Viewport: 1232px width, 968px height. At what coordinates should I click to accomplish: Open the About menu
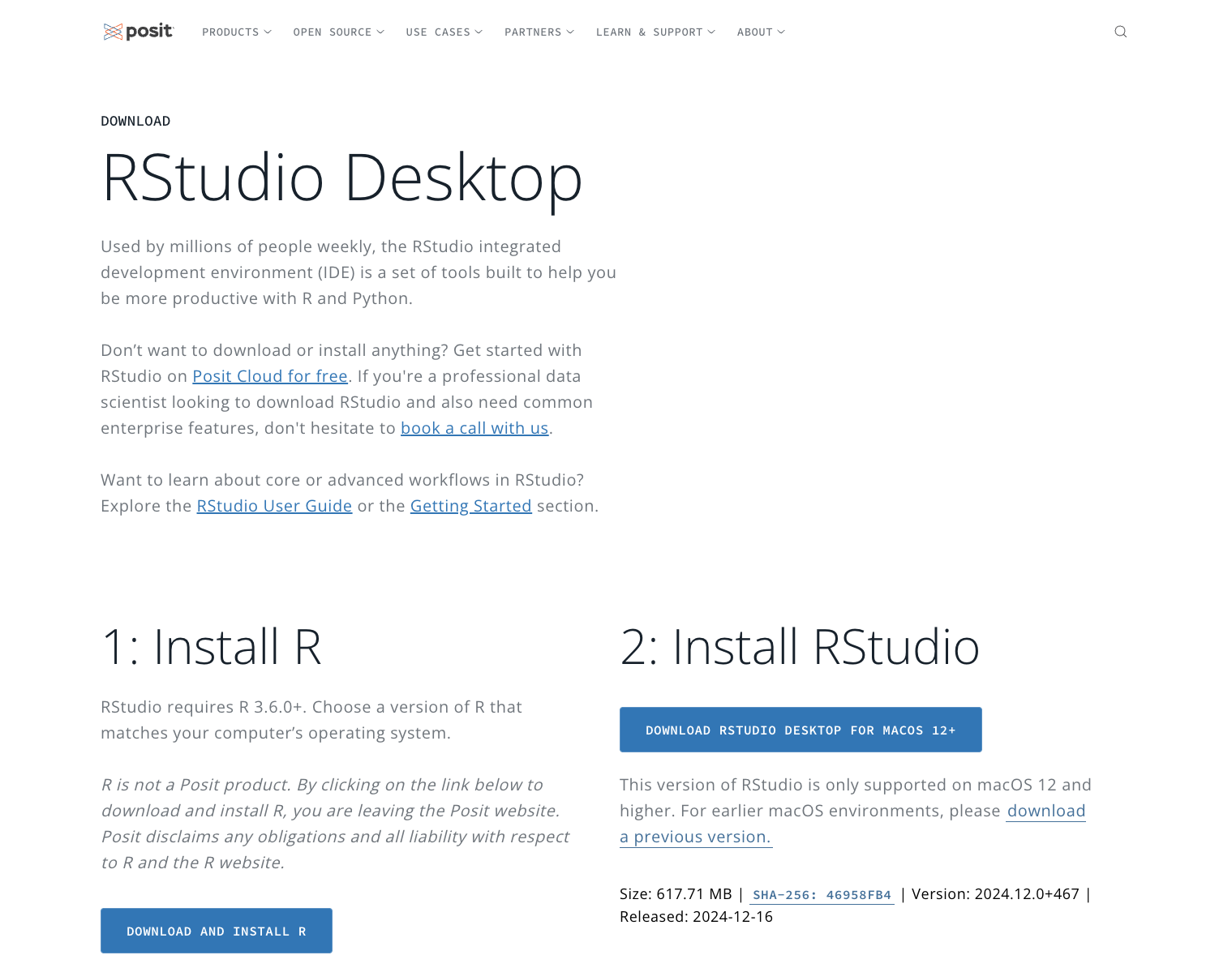(x=762, y=32)
